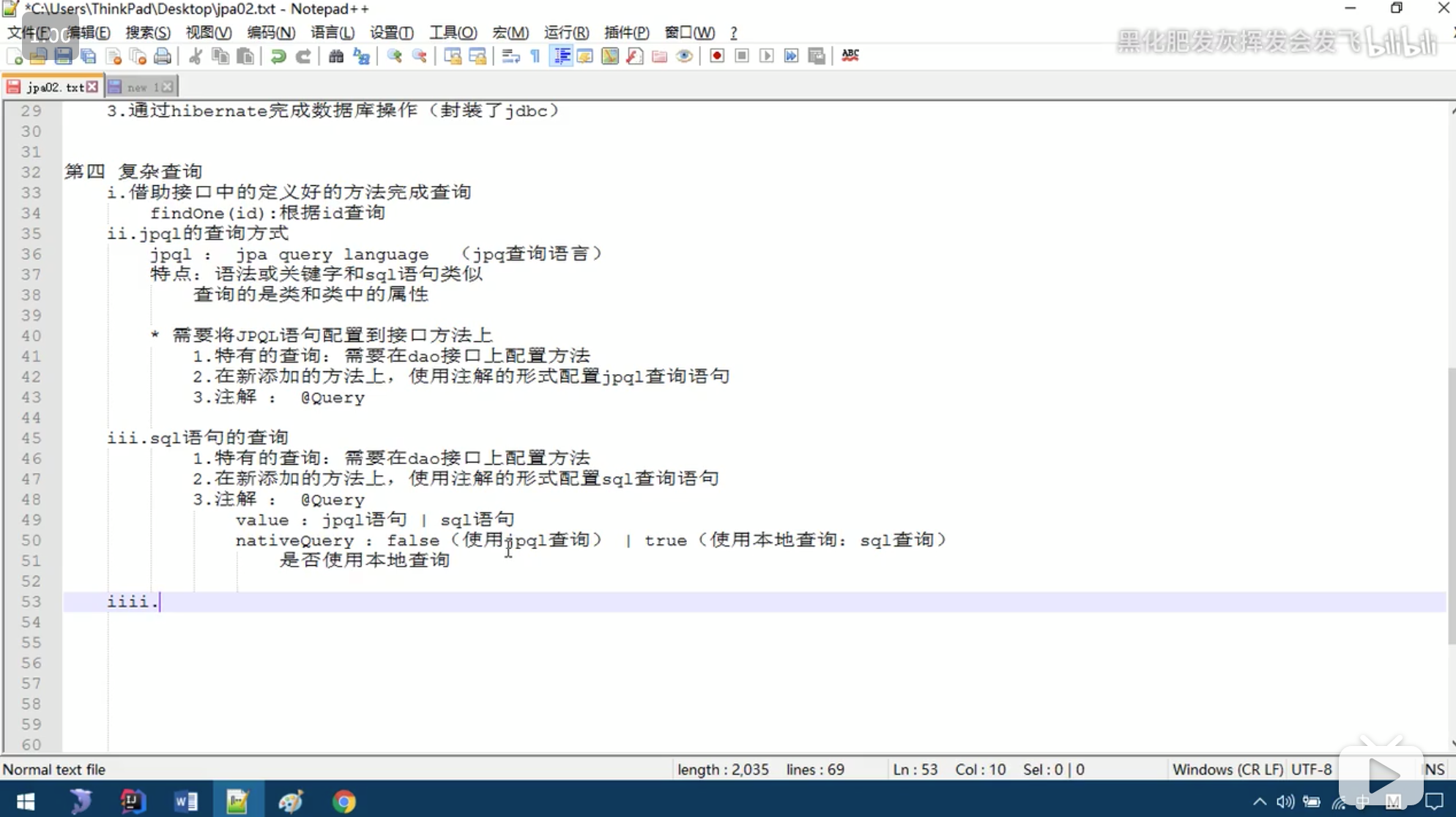
Task: Click the Spell Check ABC icon
Action: click(x=850, y=56)
